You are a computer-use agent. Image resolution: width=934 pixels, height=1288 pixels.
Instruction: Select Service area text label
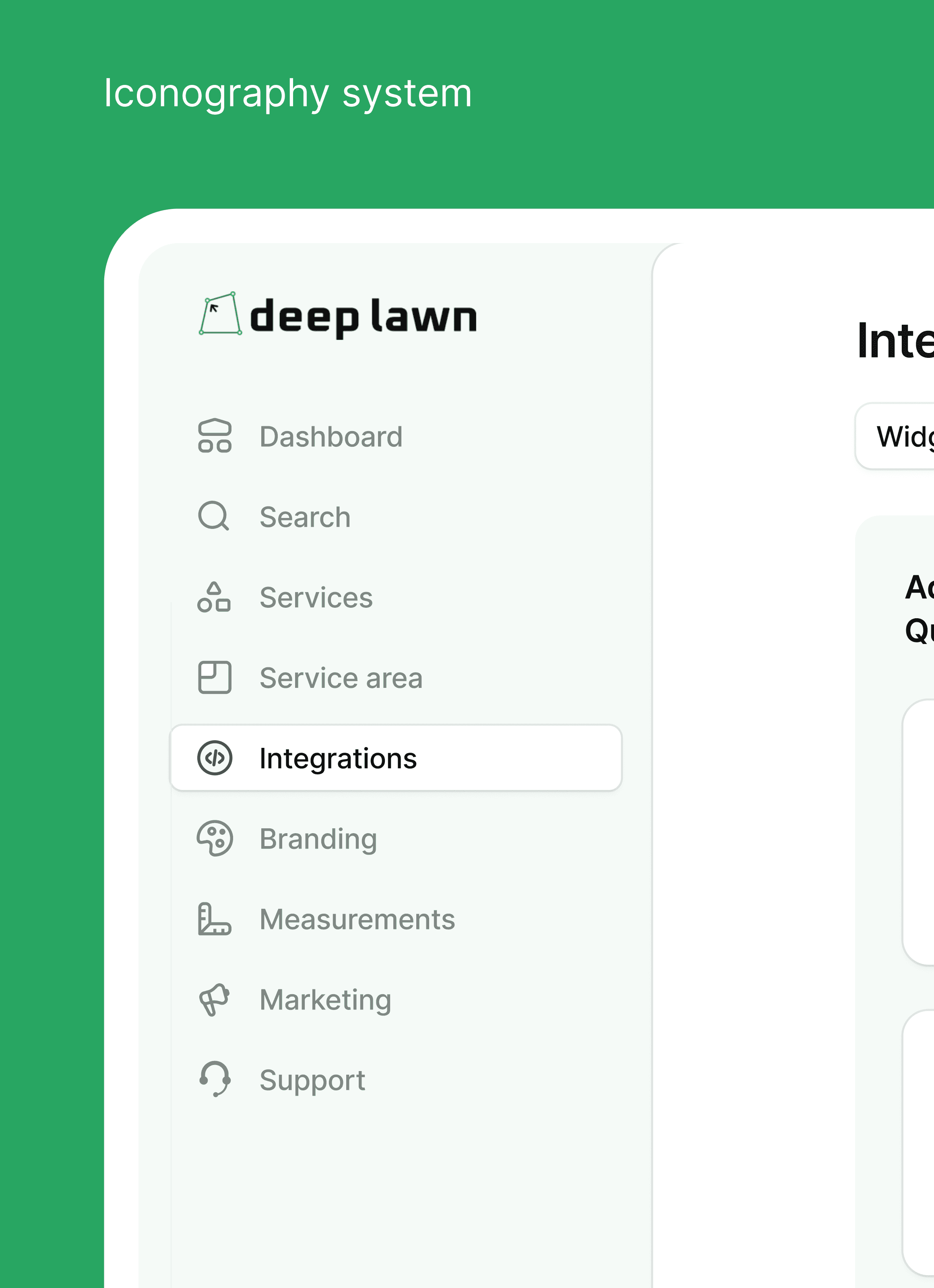click(x=341, y=678)
